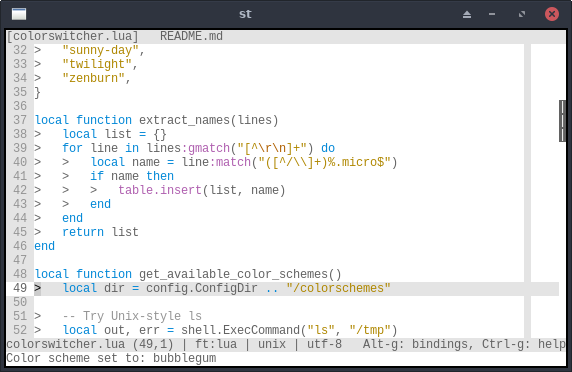The image size is (572, 372).
Task: Switch to the README.md tab
Action: [x=191, y=36]
